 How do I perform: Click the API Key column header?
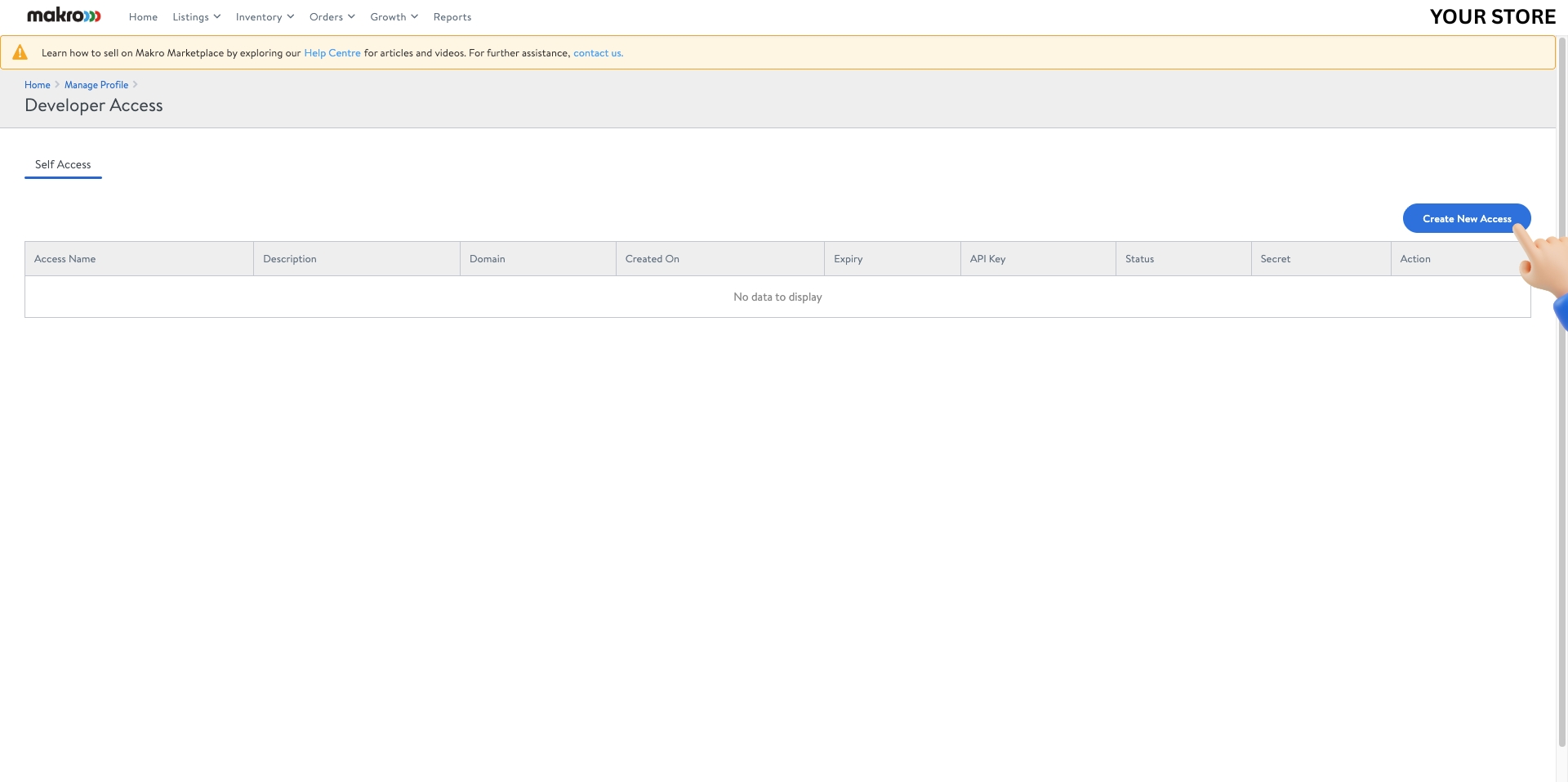click(988, 258)
